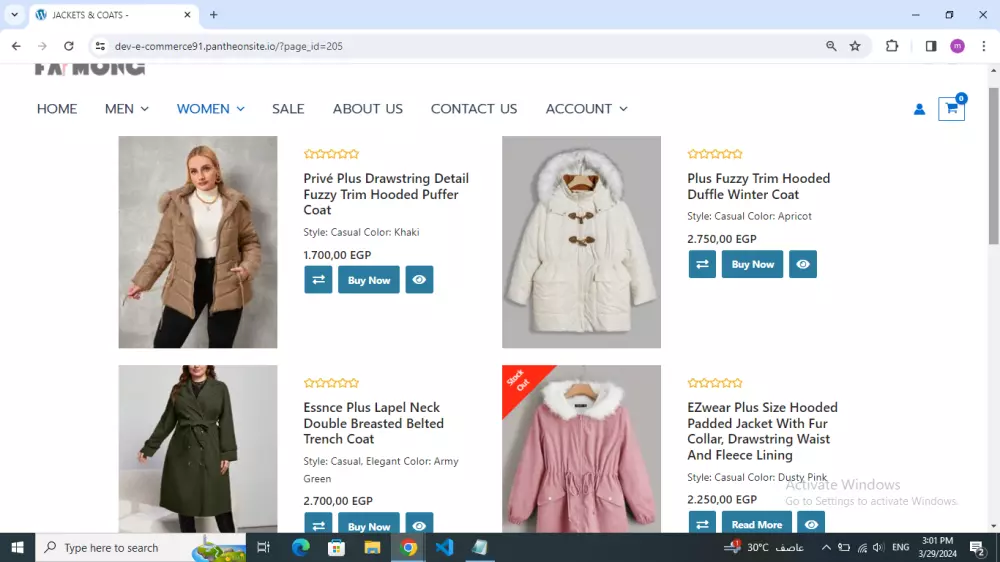Open a new browser tab

[x=214, y=15]
